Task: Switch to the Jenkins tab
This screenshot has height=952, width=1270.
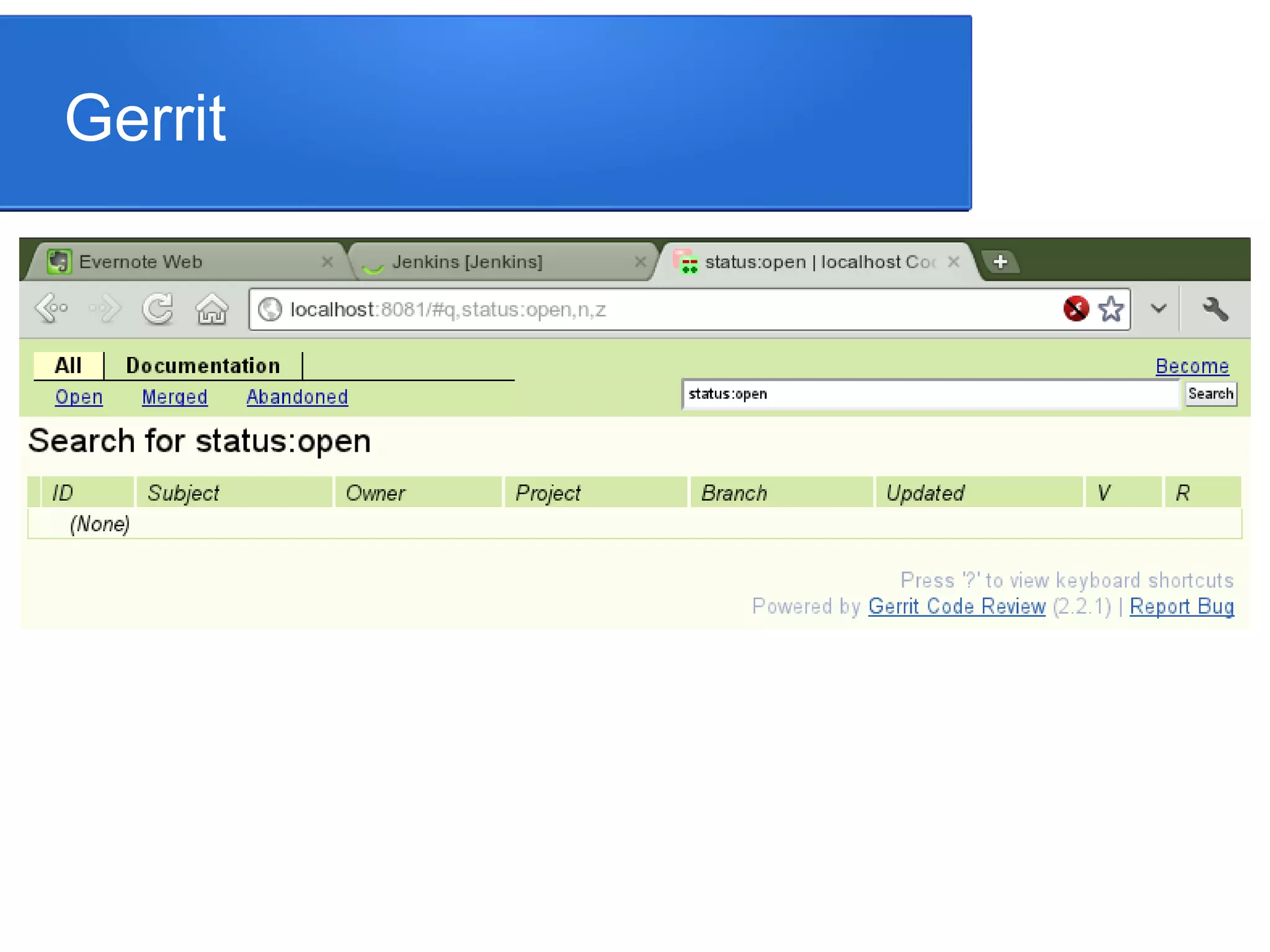Action: point(467,262)
